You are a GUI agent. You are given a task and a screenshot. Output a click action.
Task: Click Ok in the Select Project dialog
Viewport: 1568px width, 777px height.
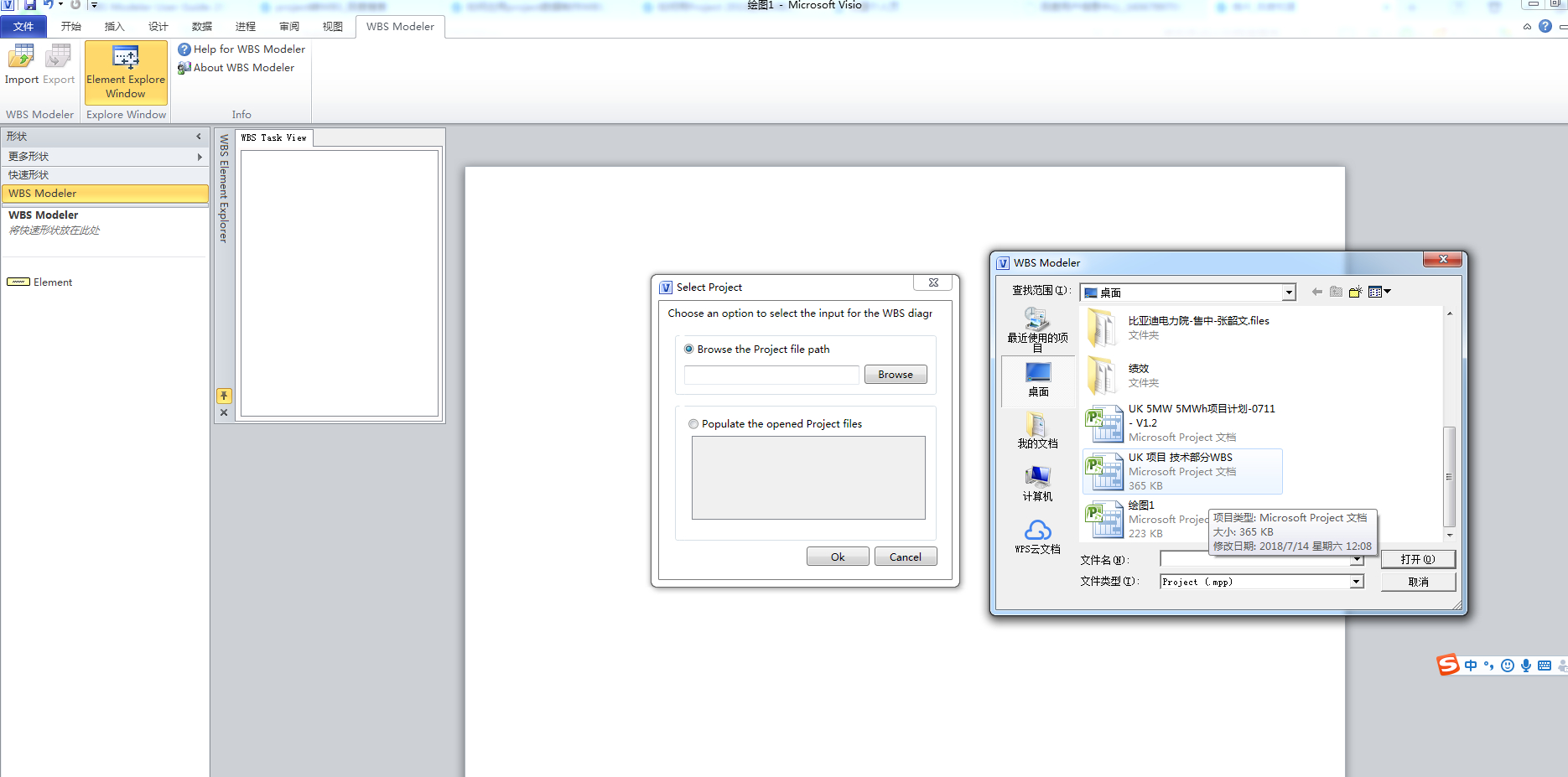(838, 557)
